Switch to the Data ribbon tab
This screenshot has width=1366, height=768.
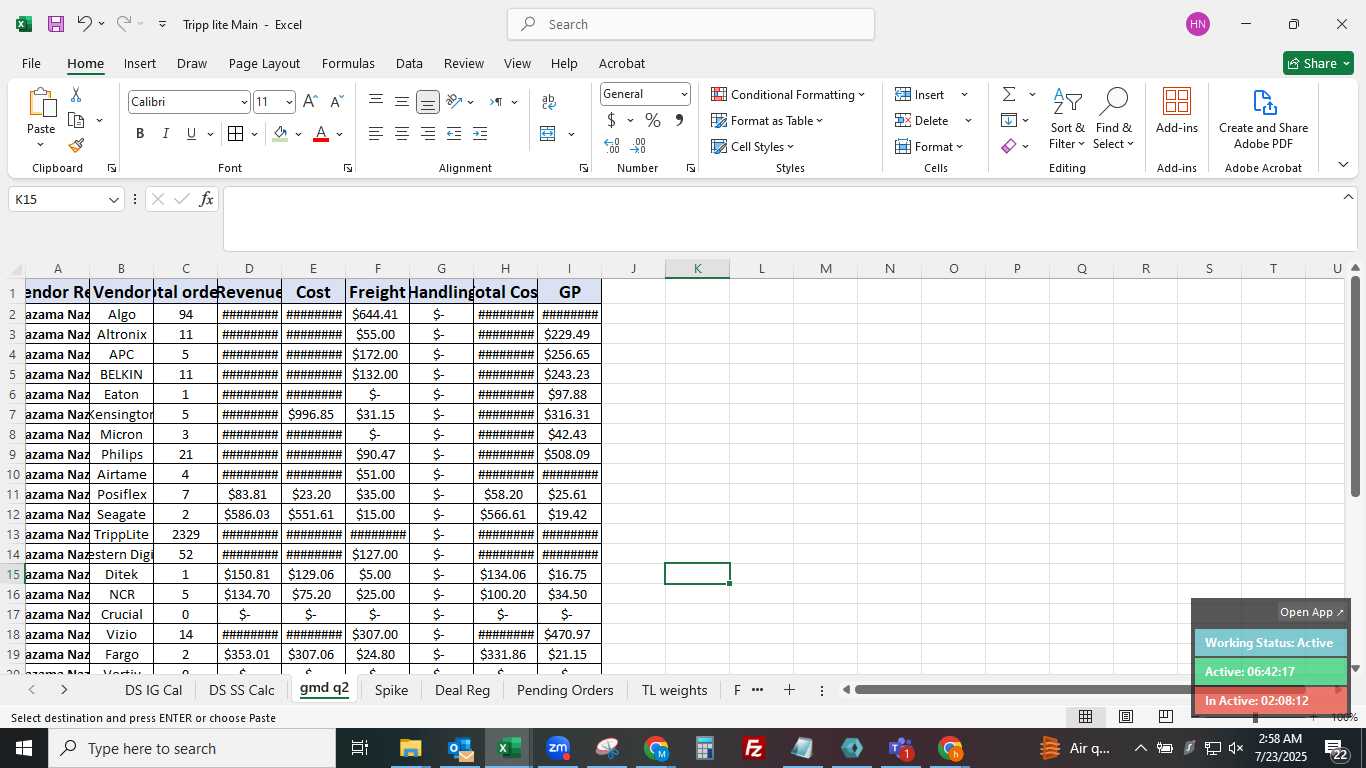409,63
